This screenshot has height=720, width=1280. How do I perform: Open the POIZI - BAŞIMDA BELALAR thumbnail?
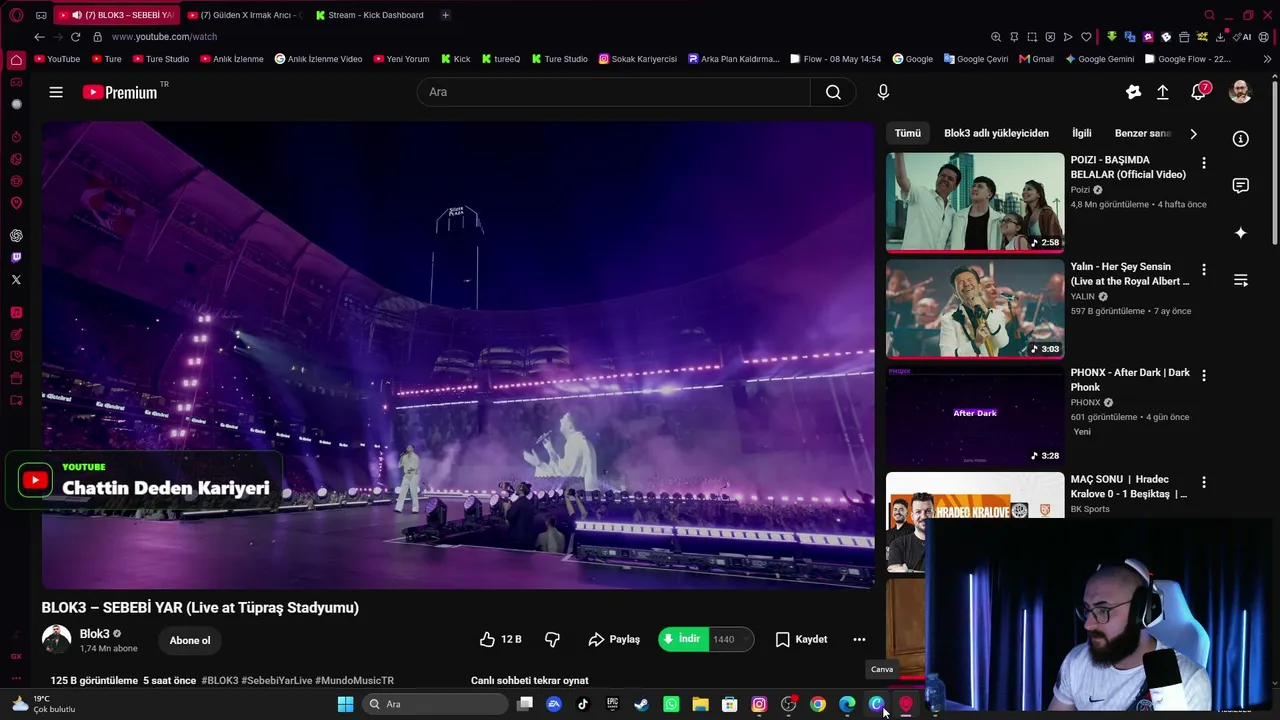[x=975, y=202]
